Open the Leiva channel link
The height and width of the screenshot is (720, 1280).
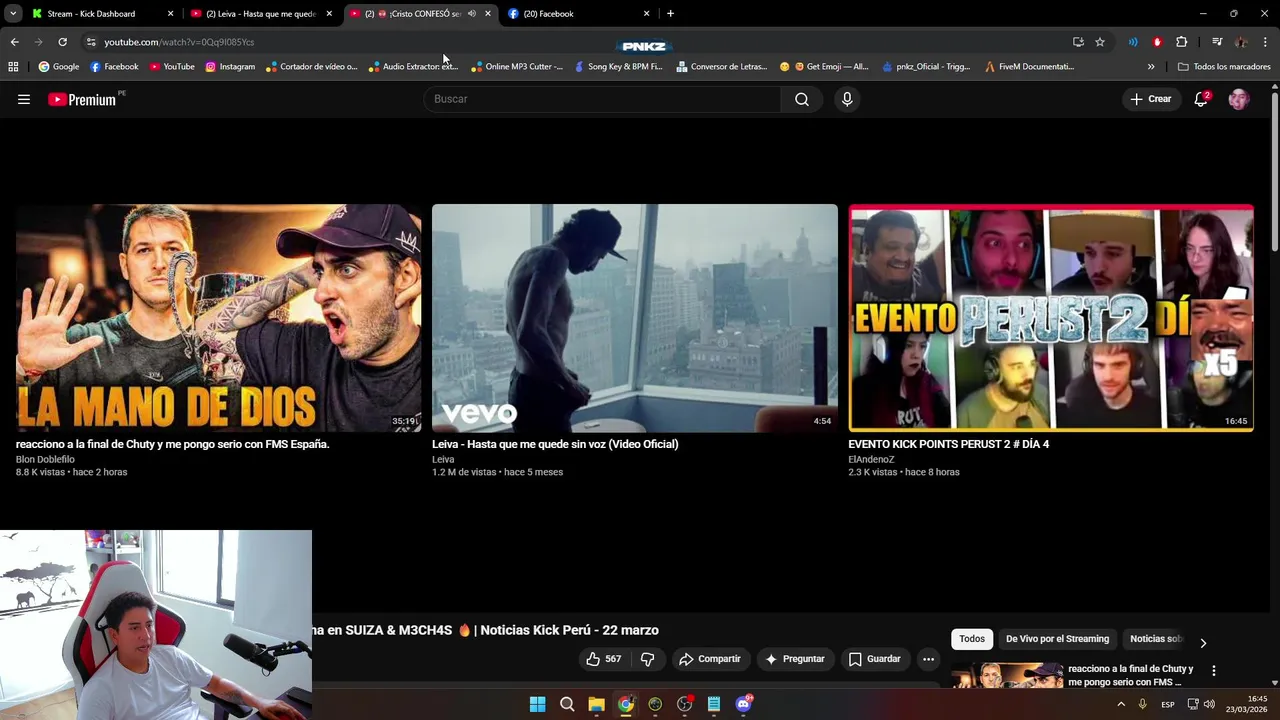(x=443, y=460)
